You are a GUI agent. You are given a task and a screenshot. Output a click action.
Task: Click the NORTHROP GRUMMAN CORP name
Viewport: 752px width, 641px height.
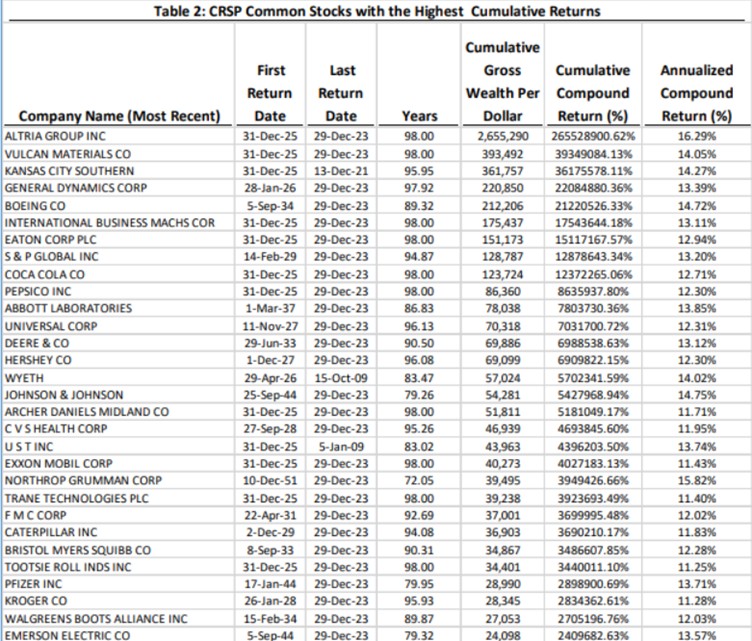tap(83, 480)
